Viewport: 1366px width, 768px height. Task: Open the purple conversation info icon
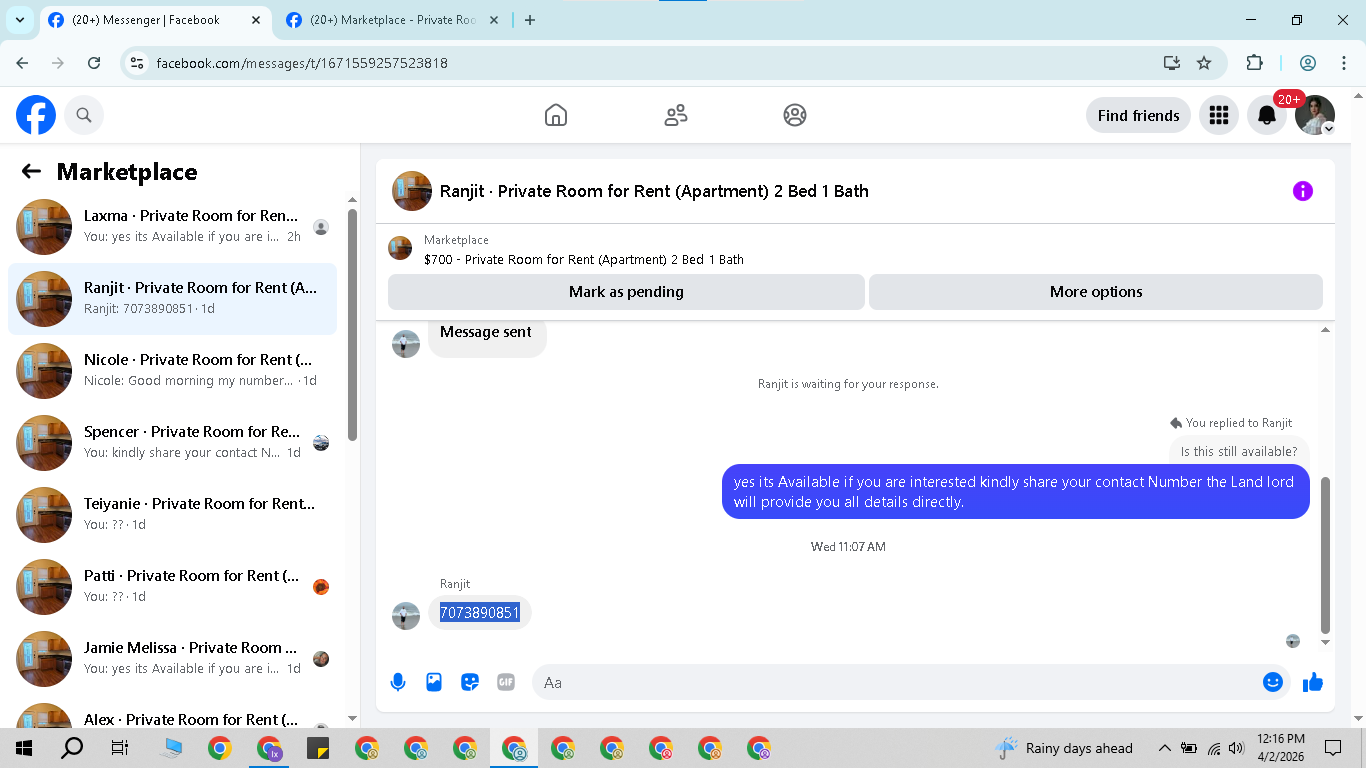(x=1302, y=191)
